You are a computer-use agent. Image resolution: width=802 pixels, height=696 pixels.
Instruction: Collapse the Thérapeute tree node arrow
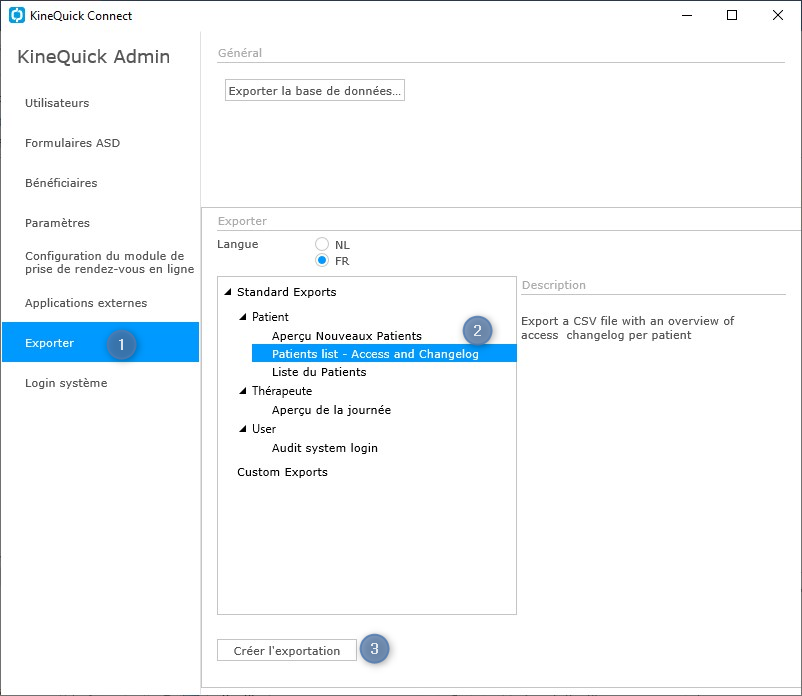click(243, 391)
